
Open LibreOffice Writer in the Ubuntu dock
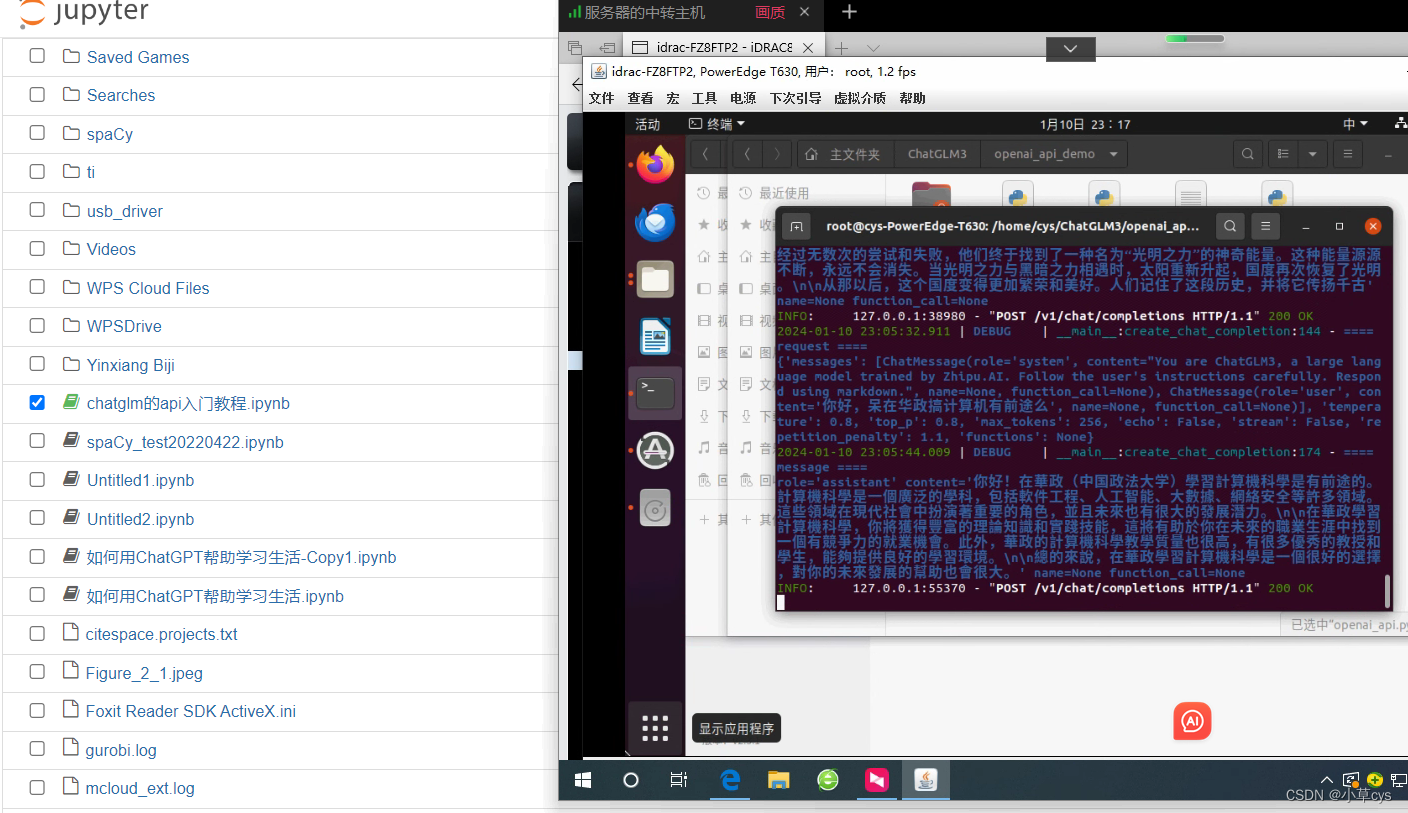point(655,336)
